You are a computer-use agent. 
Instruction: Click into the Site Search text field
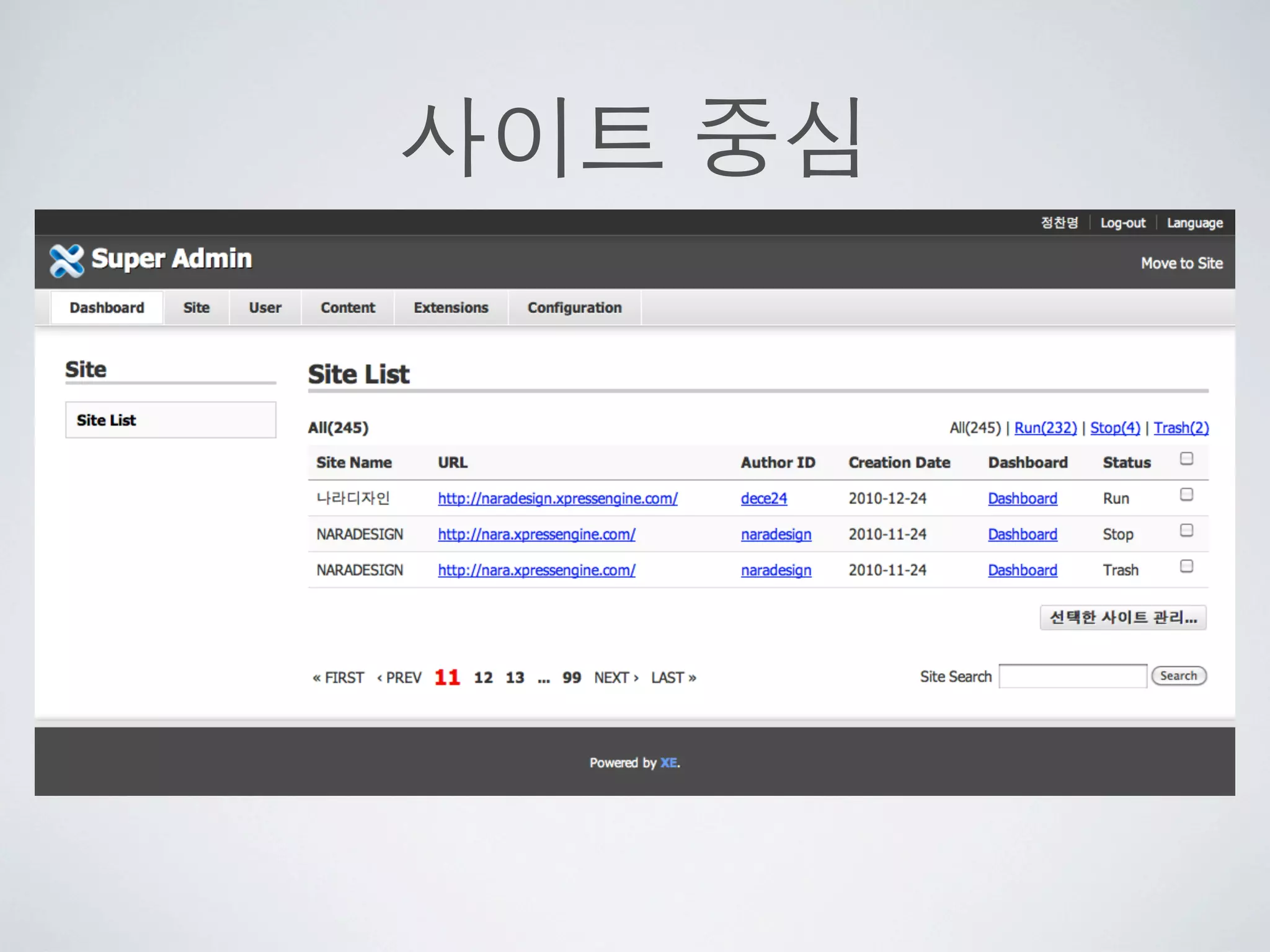1072,676
